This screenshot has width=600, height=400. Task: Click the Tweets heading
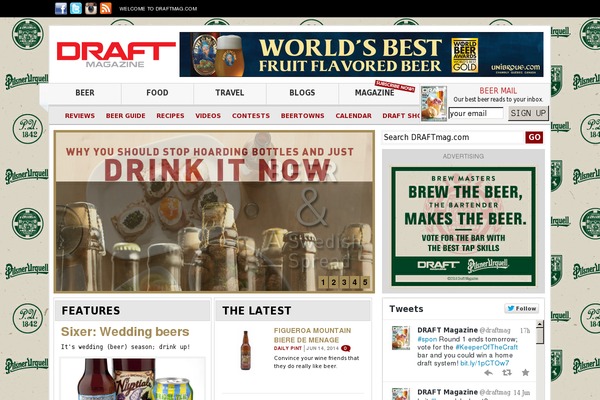(406, 309)
